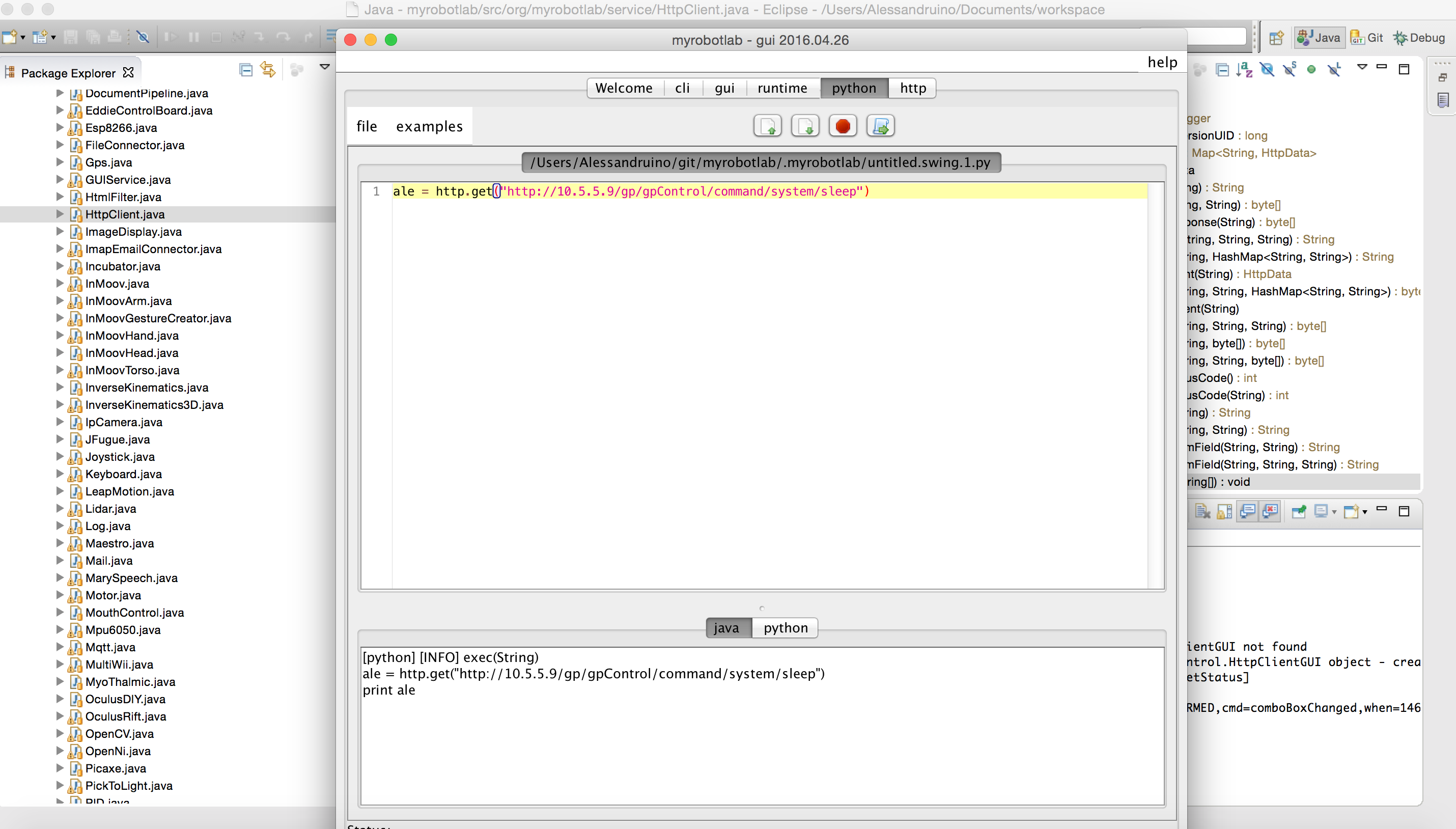Select the python console tab
The image size is (1456, 829).
tap(786, 628)
